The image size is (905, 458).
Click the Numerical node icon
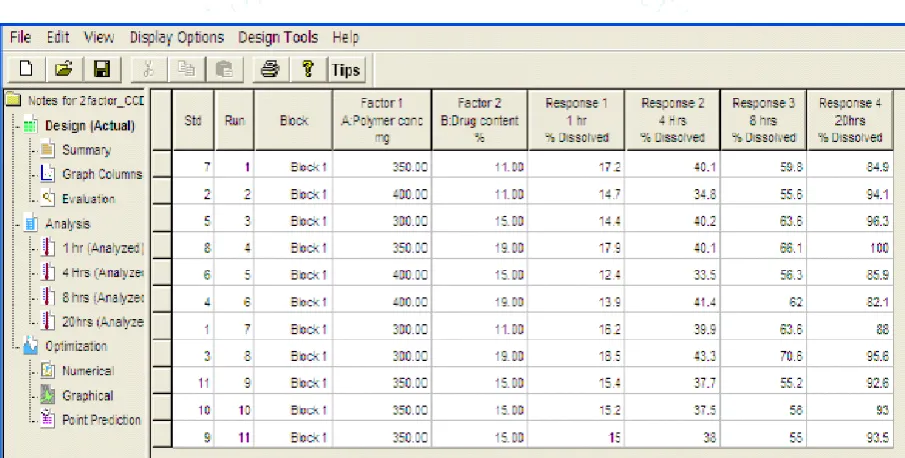tap(48, 370)
